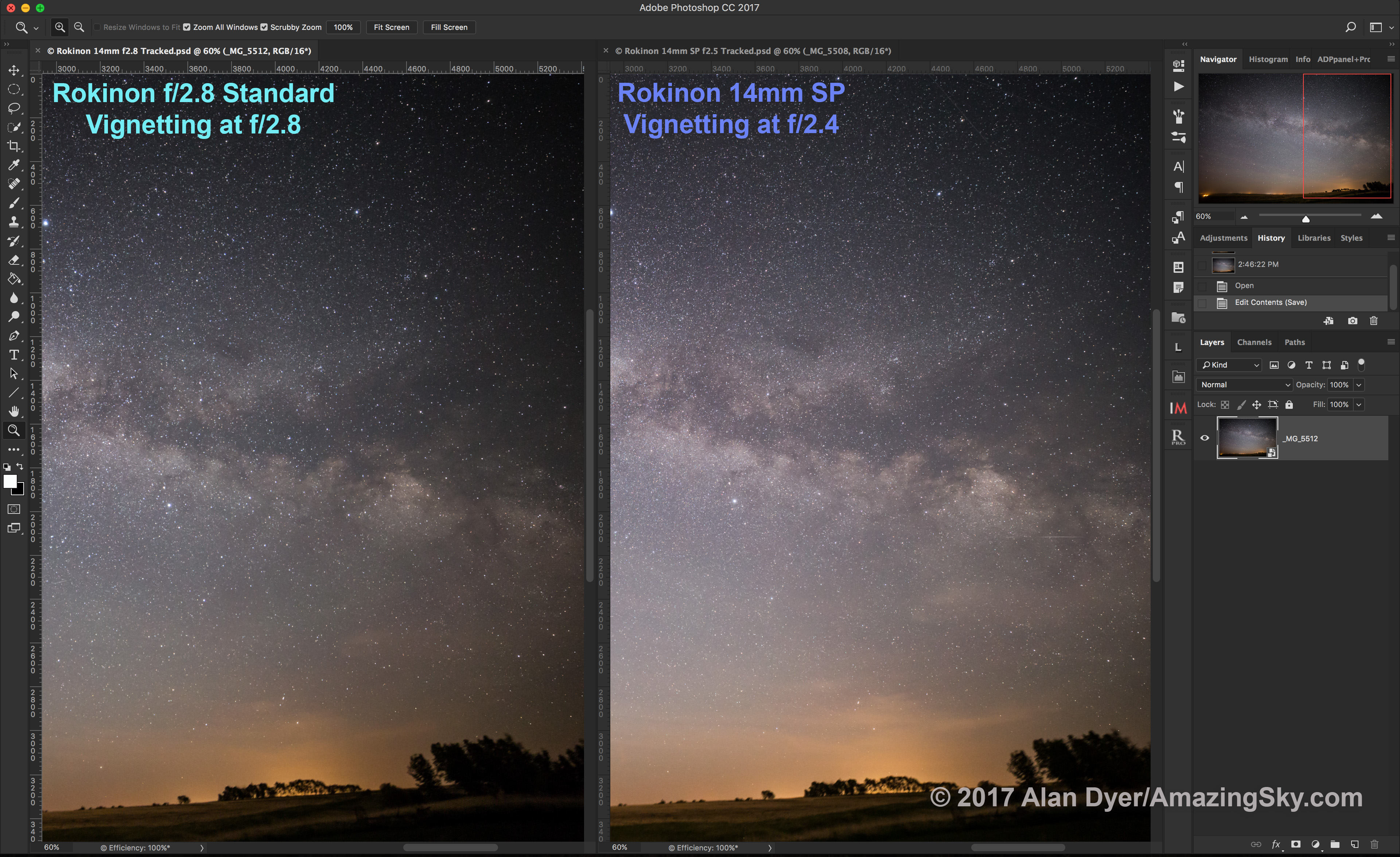Select the Crop tool

pos(13,146)
